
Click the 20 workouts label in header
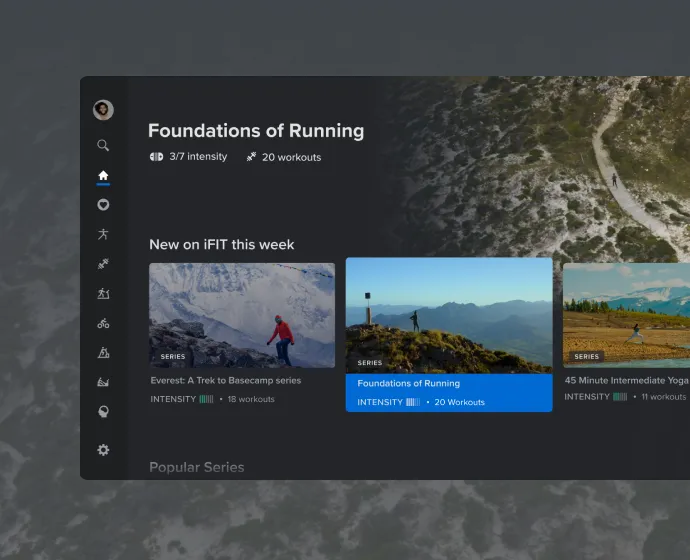pos(292,157)
